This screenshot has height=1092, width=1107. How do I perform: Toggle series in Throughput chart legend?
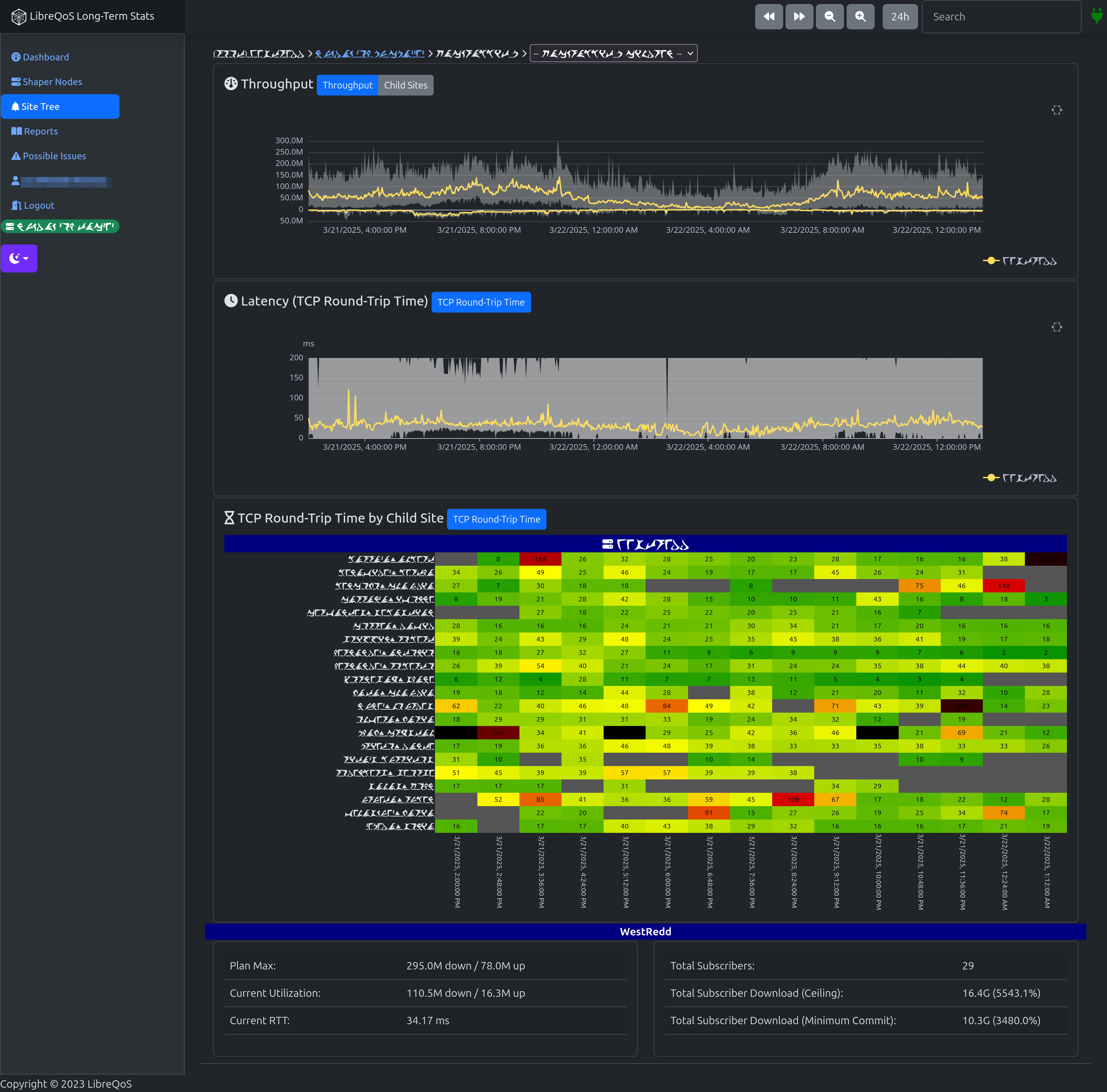coord(1020,261)
